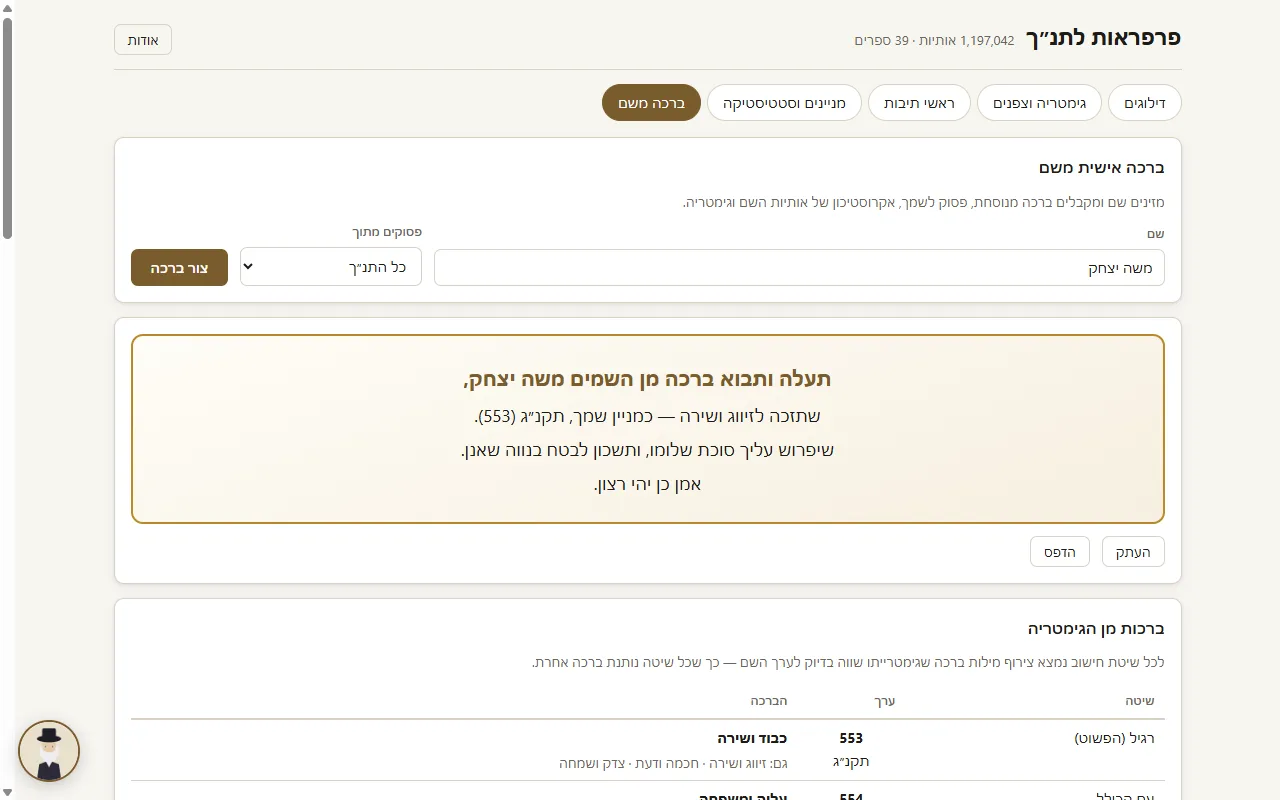Print the blessing with הדפס
This screenshot has width=1280, height=800.
tap(1060, 552)
